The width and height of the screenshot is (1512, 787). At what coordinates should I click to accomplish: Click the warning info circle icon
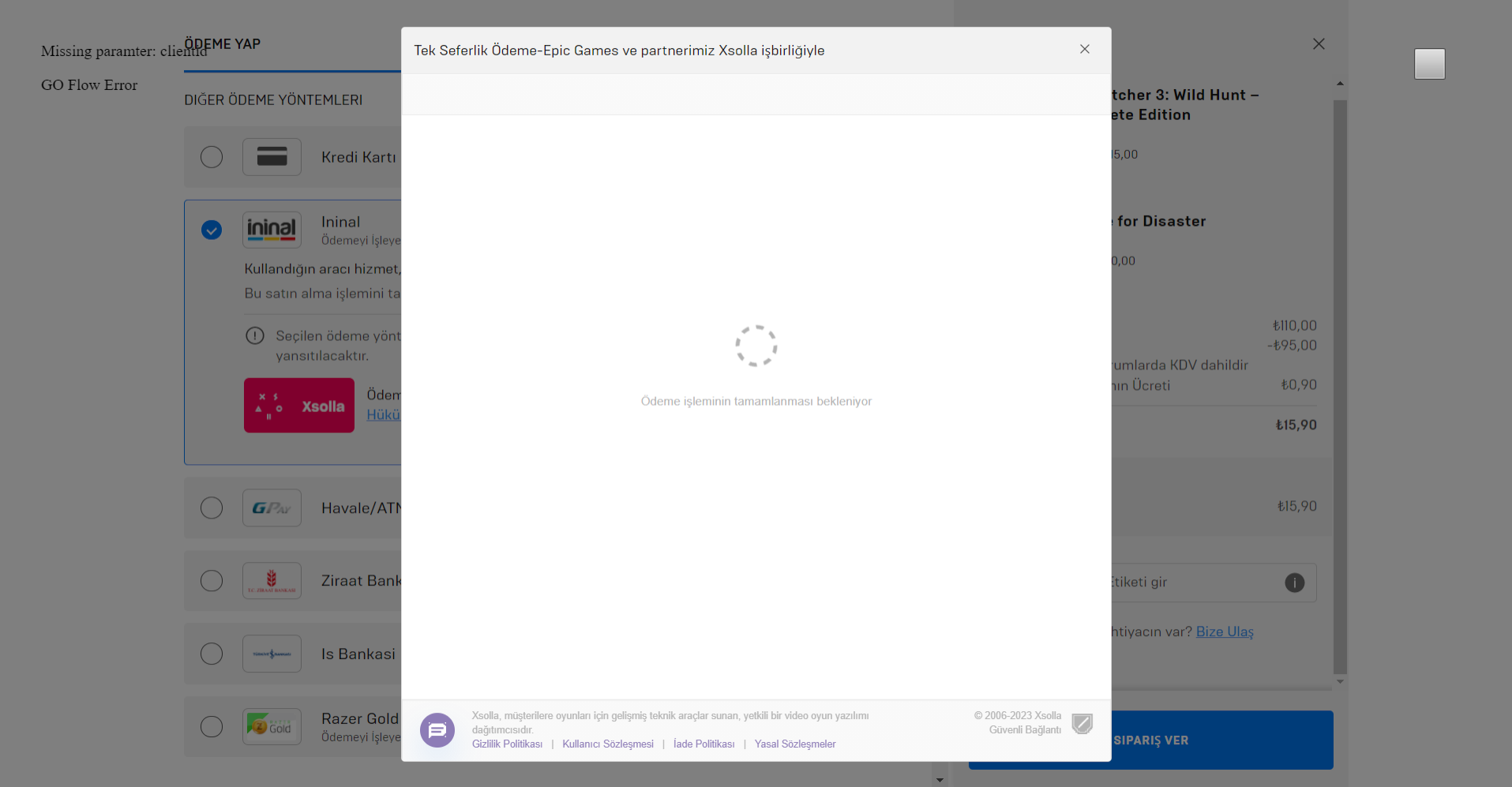[x=255, y=335]
